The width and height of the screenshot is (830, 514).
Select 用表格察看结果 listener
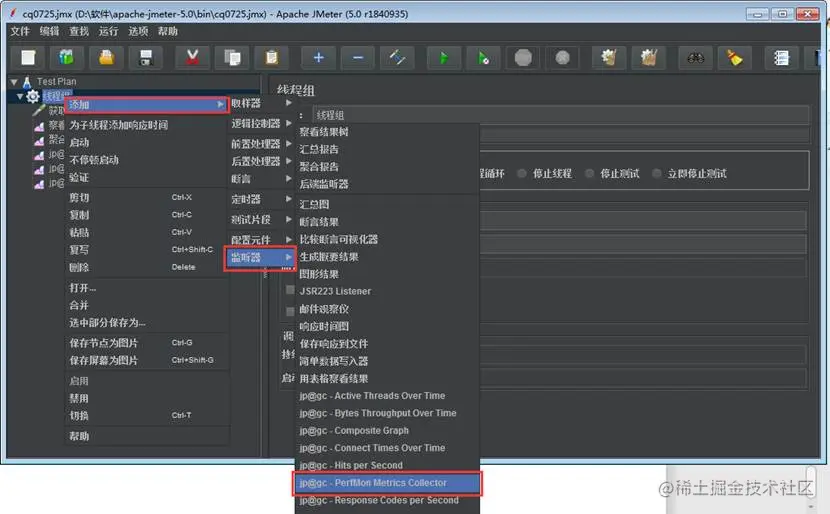click(x=387, y=378)
